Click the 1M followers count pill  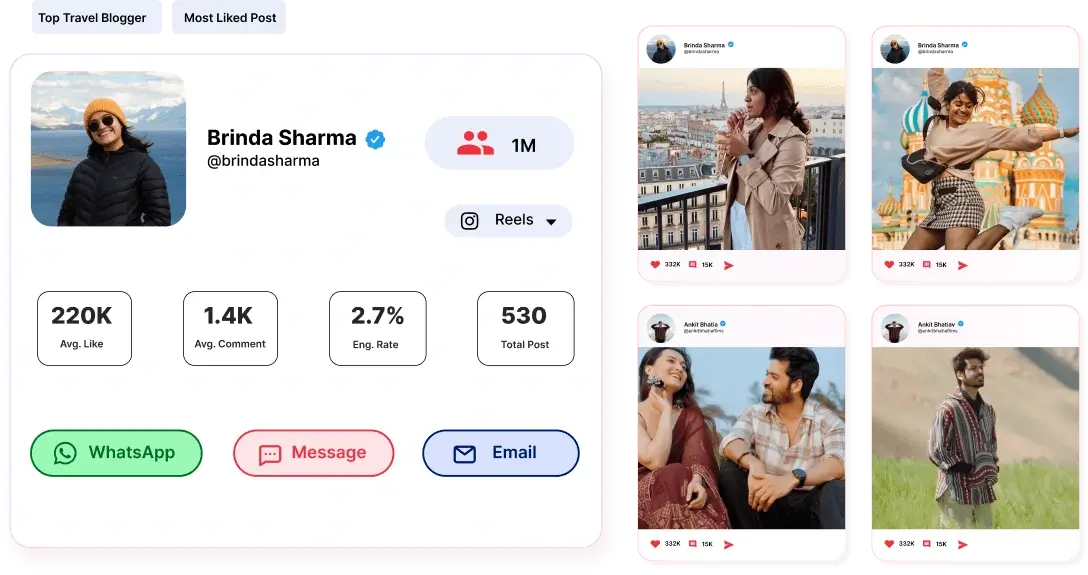click(500, 144)
